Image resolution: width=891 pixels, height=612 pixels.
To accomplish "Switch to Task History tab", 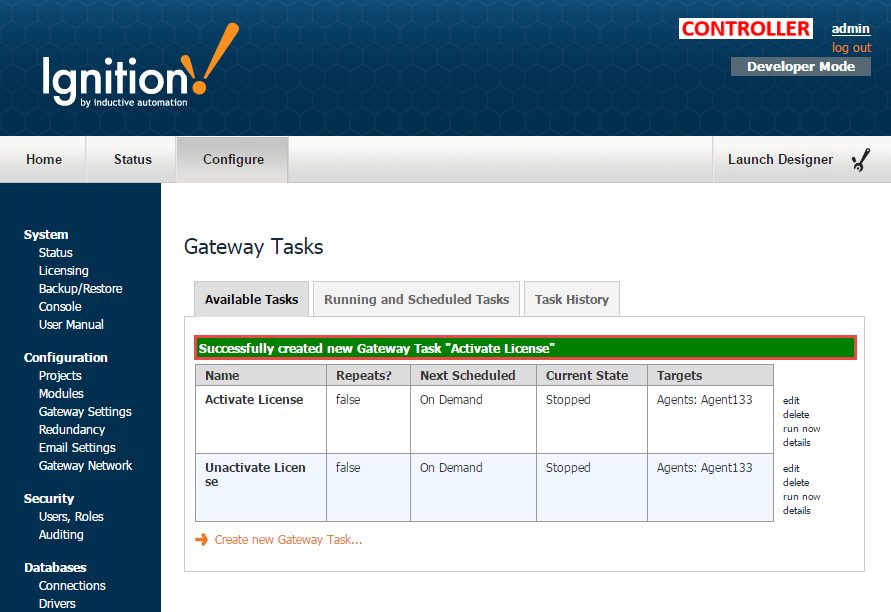I will (x=572, y=299).
